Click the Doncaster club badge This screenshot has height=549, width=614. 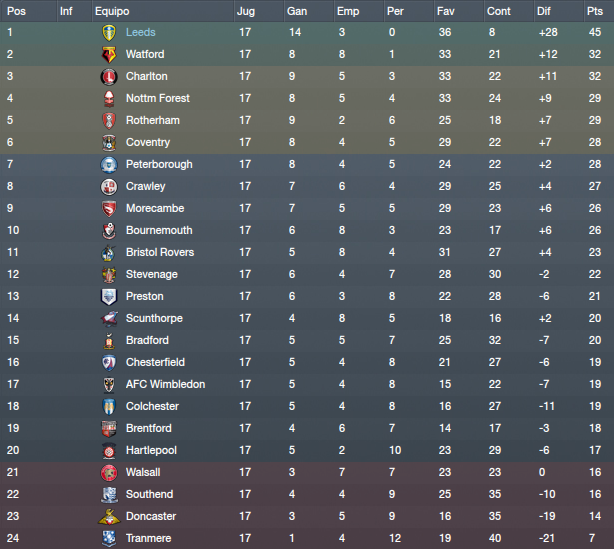[x=109, y=516]
